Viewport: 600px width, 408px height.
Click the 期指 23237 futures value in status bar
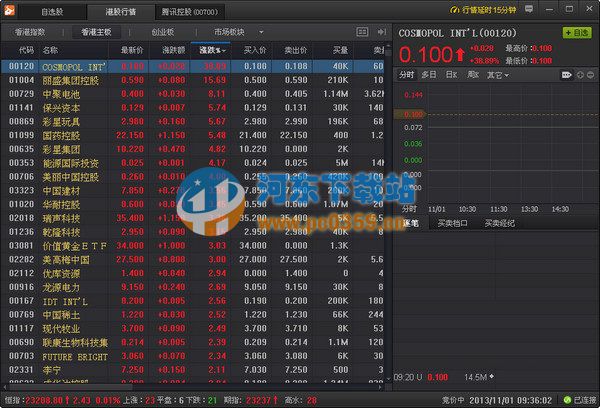tap(249, 401)
